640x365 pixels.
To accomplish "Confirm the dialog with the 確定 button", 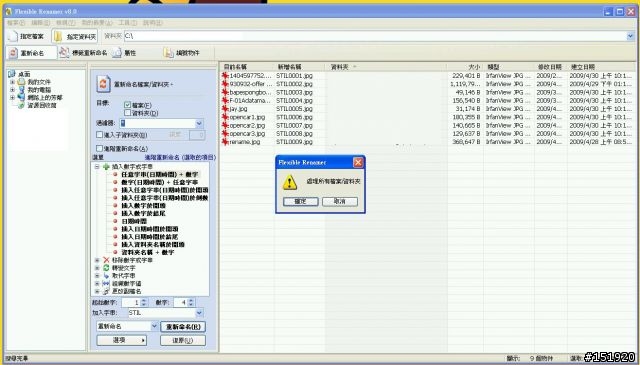I will tap(300, 201).
